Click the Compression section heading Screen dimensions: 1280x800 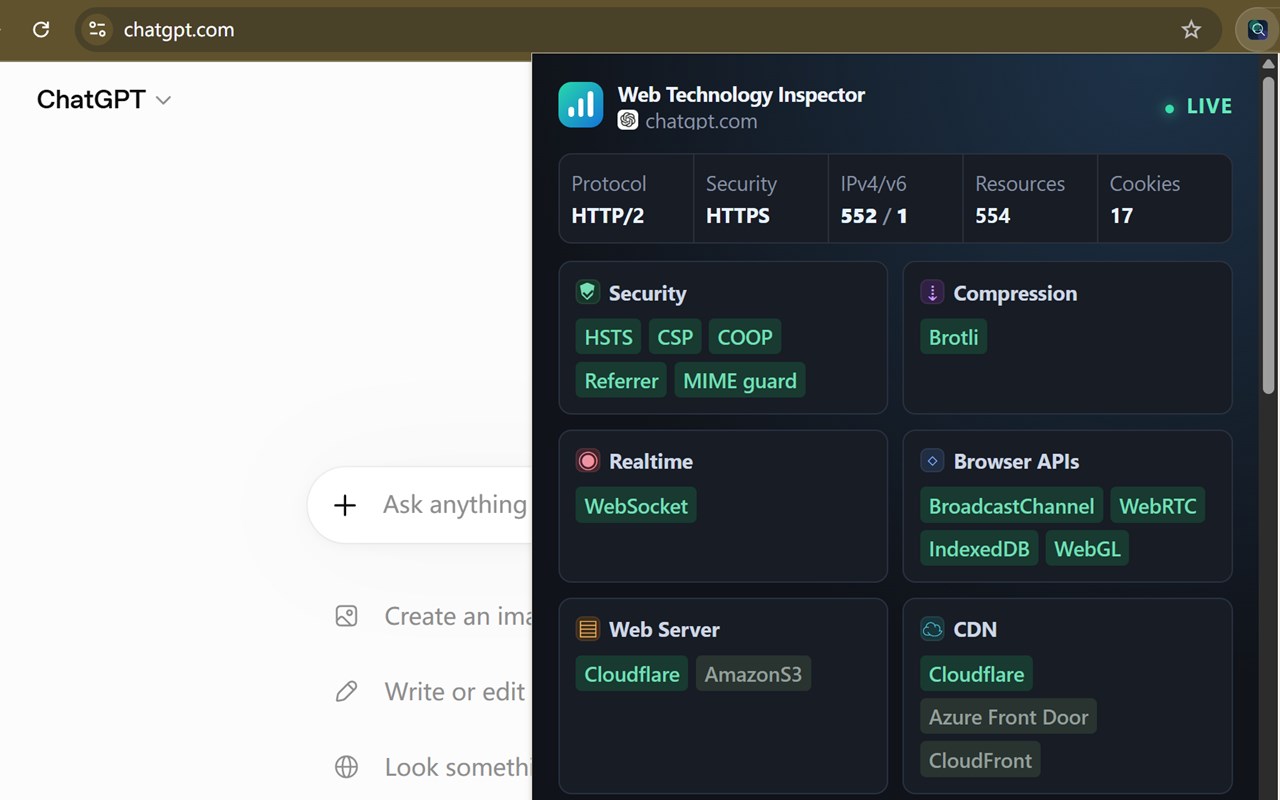[1015, 293]
